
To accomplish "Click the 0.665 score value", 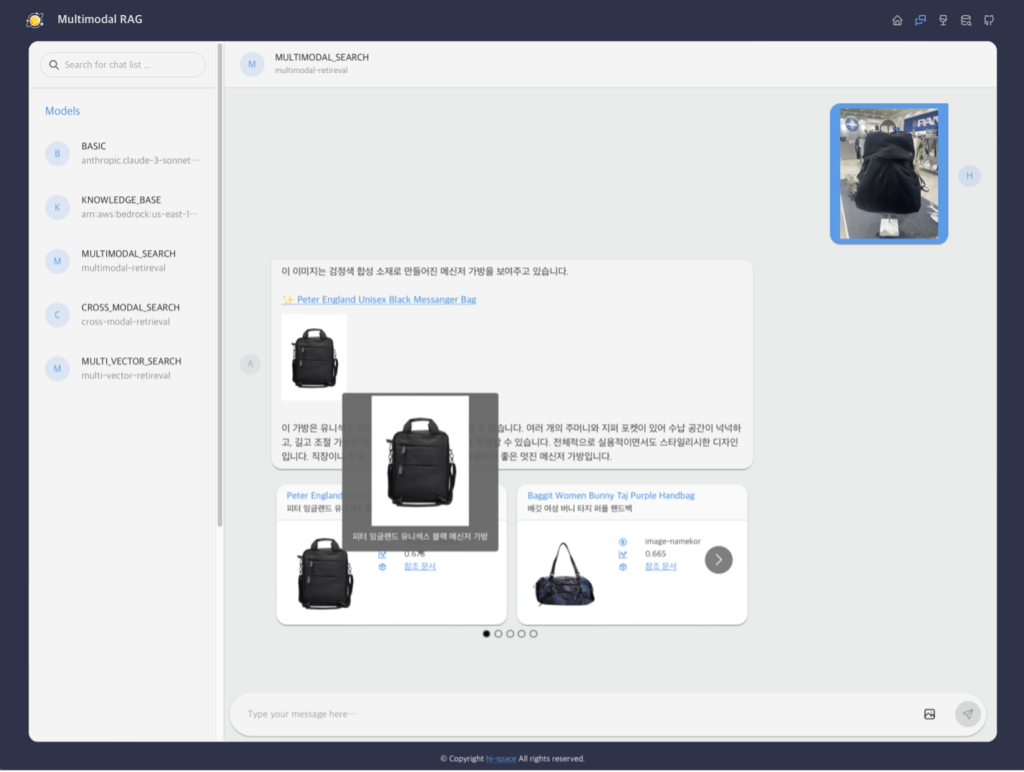I will [656, 554].
